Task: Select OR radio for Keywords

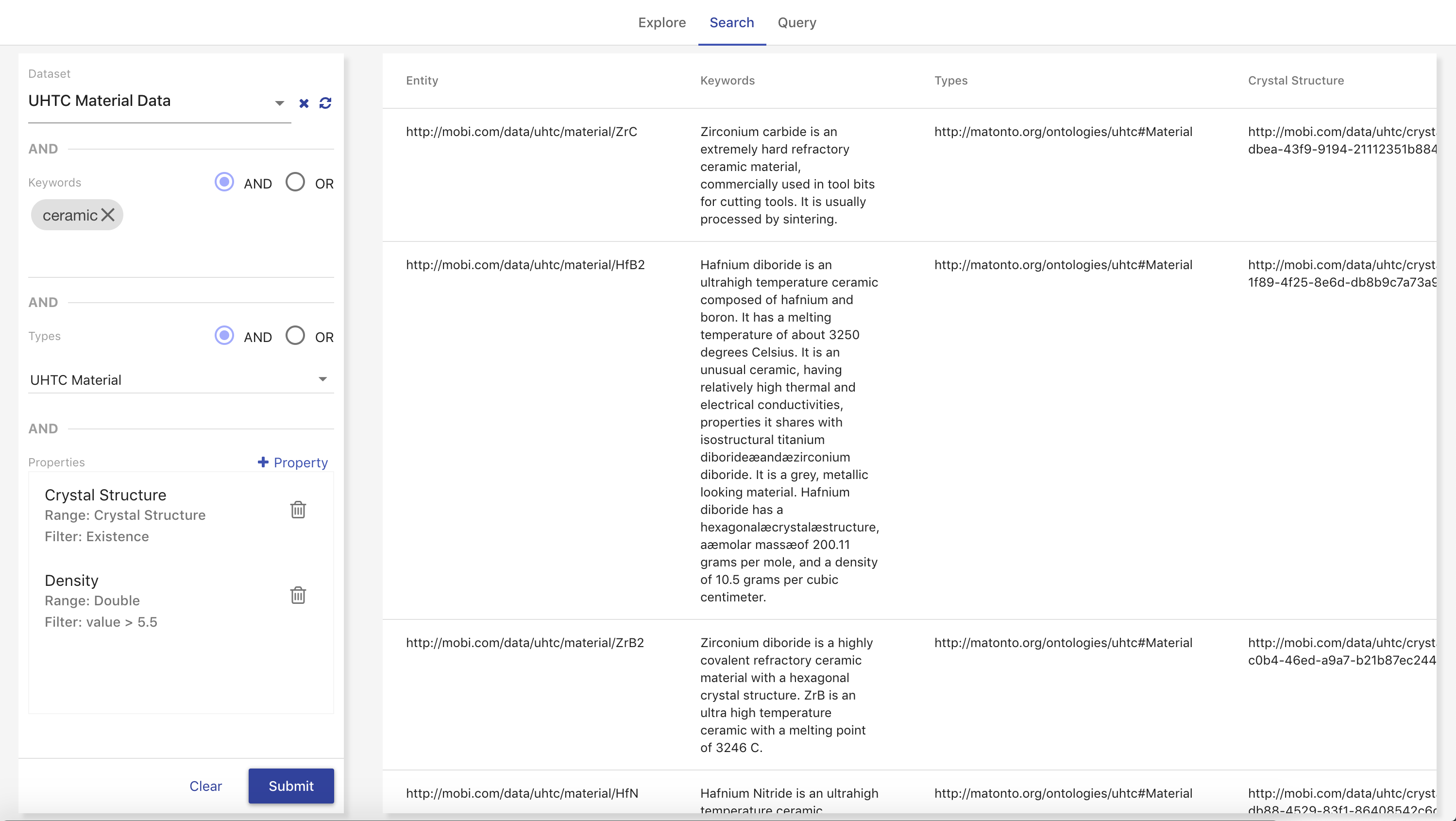Action: (x=295, y=182)
